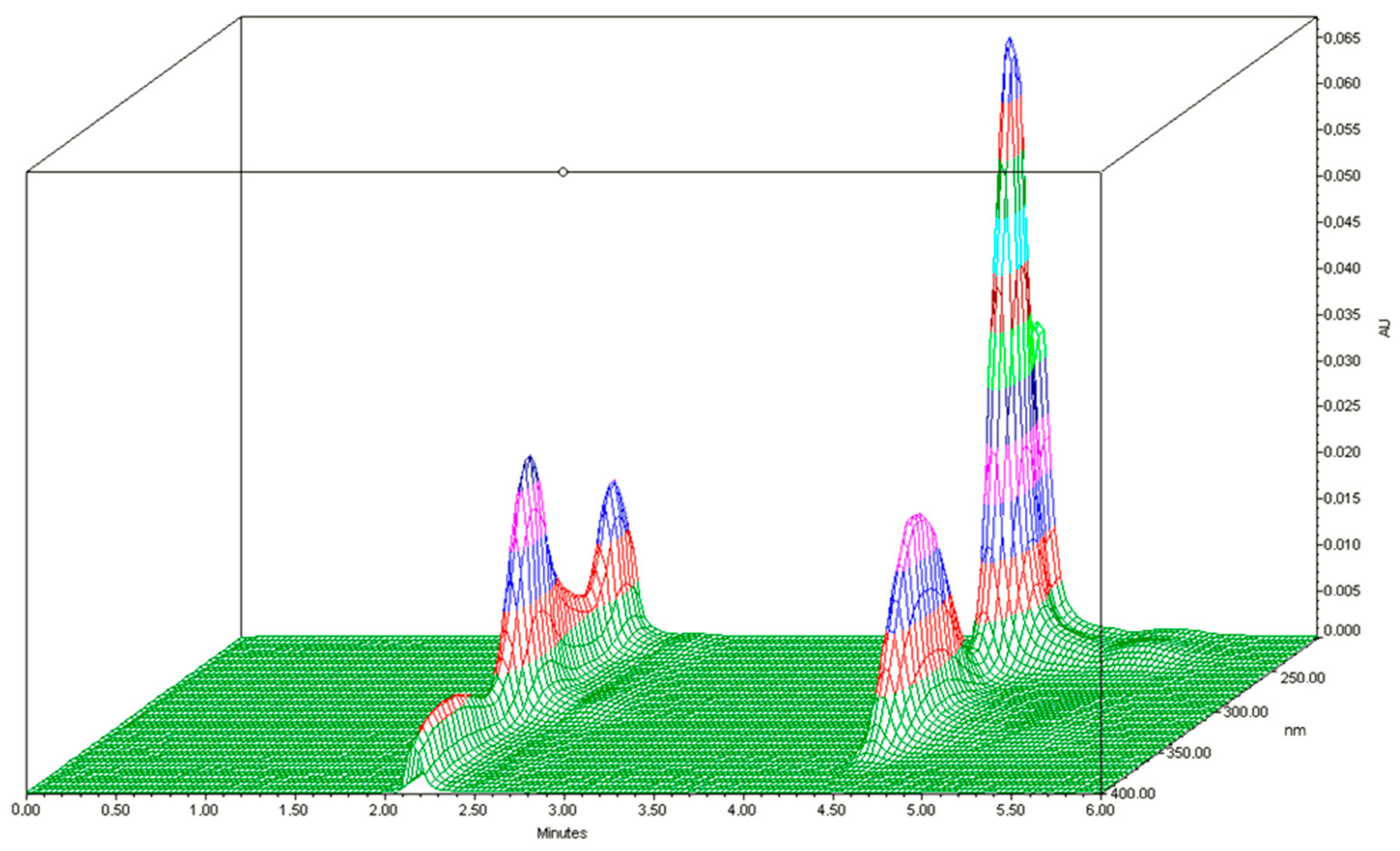
Task: Click the 4.50 minutes tick label
Action: point(832,809)
